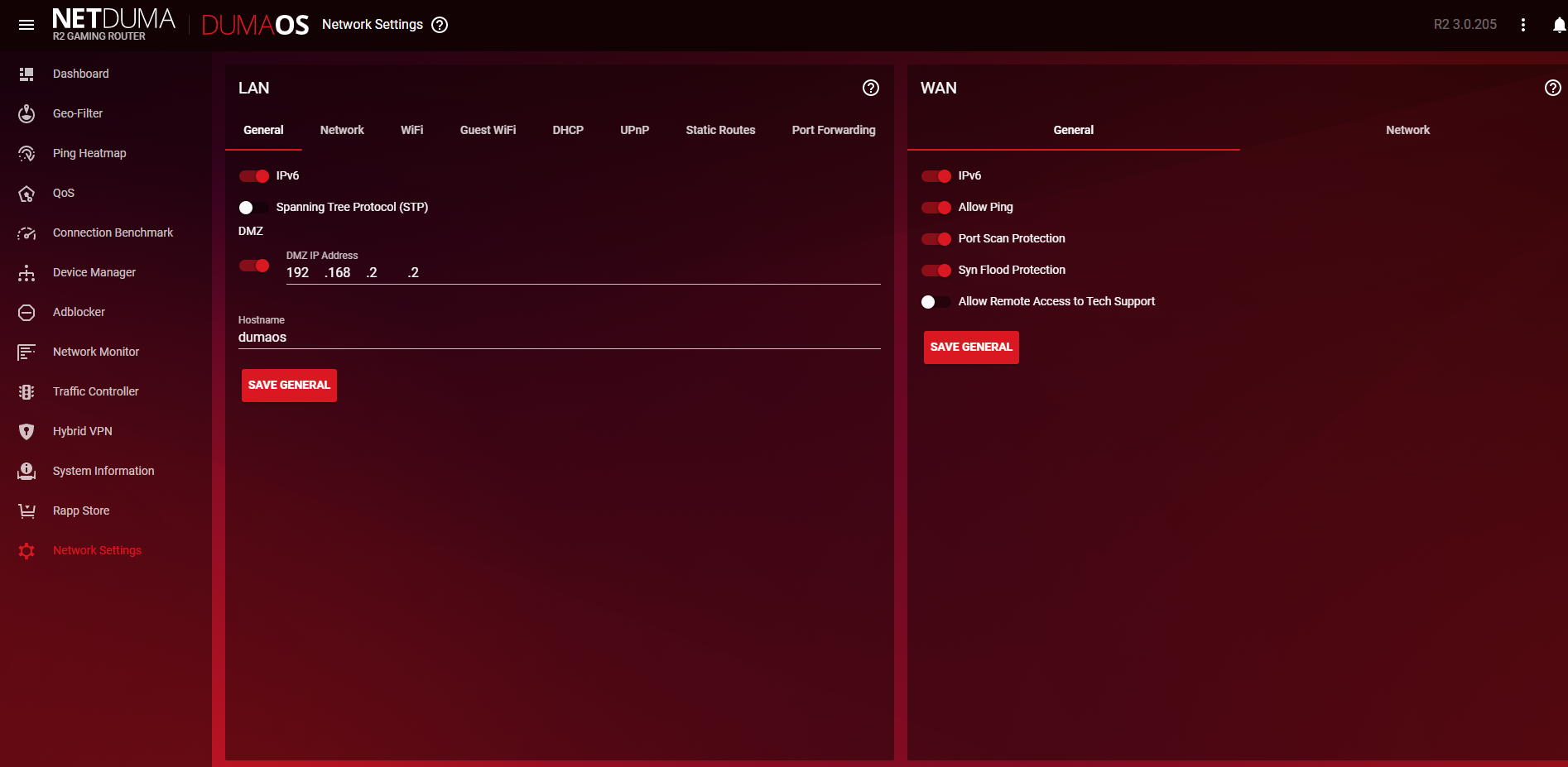1568x767 pixels.
Task: Click Save General in LAN panel
Action: coord(289,386)
